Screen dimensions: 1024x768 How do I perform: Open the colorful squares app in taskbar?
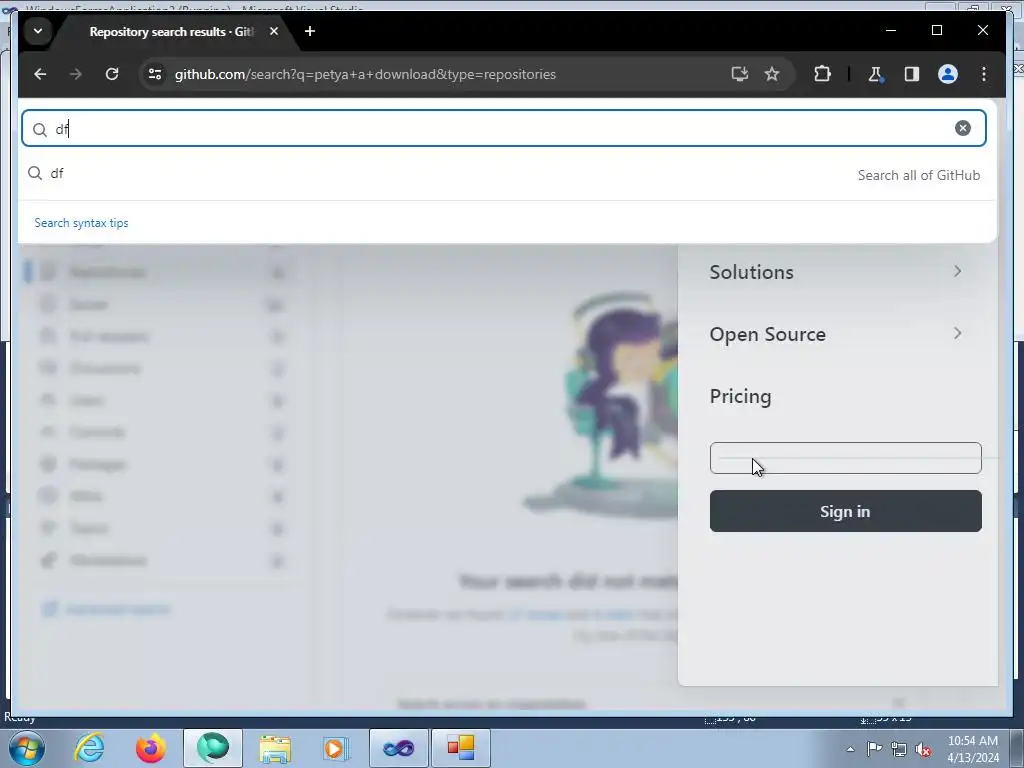pyautogui.click(x=460, y=748)
